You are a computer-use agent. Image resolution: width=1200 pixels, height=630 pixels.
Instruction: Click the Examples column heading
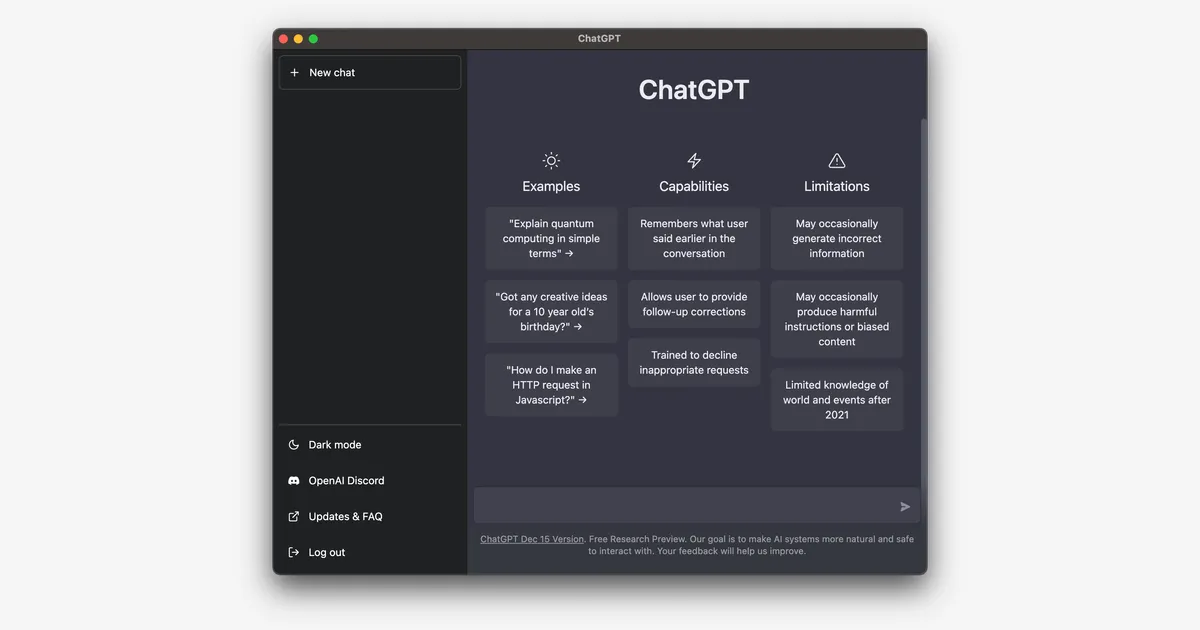(551, 187)
